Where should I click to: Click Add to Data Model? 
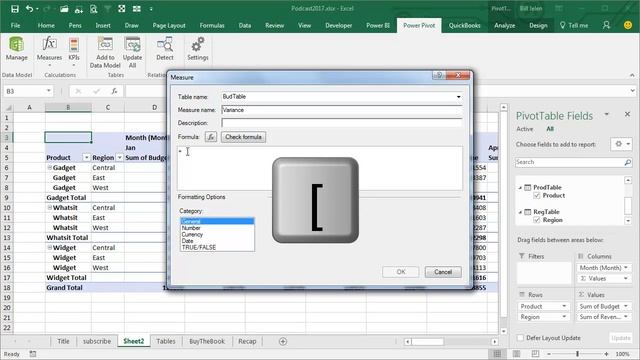(x=105, y=52)
